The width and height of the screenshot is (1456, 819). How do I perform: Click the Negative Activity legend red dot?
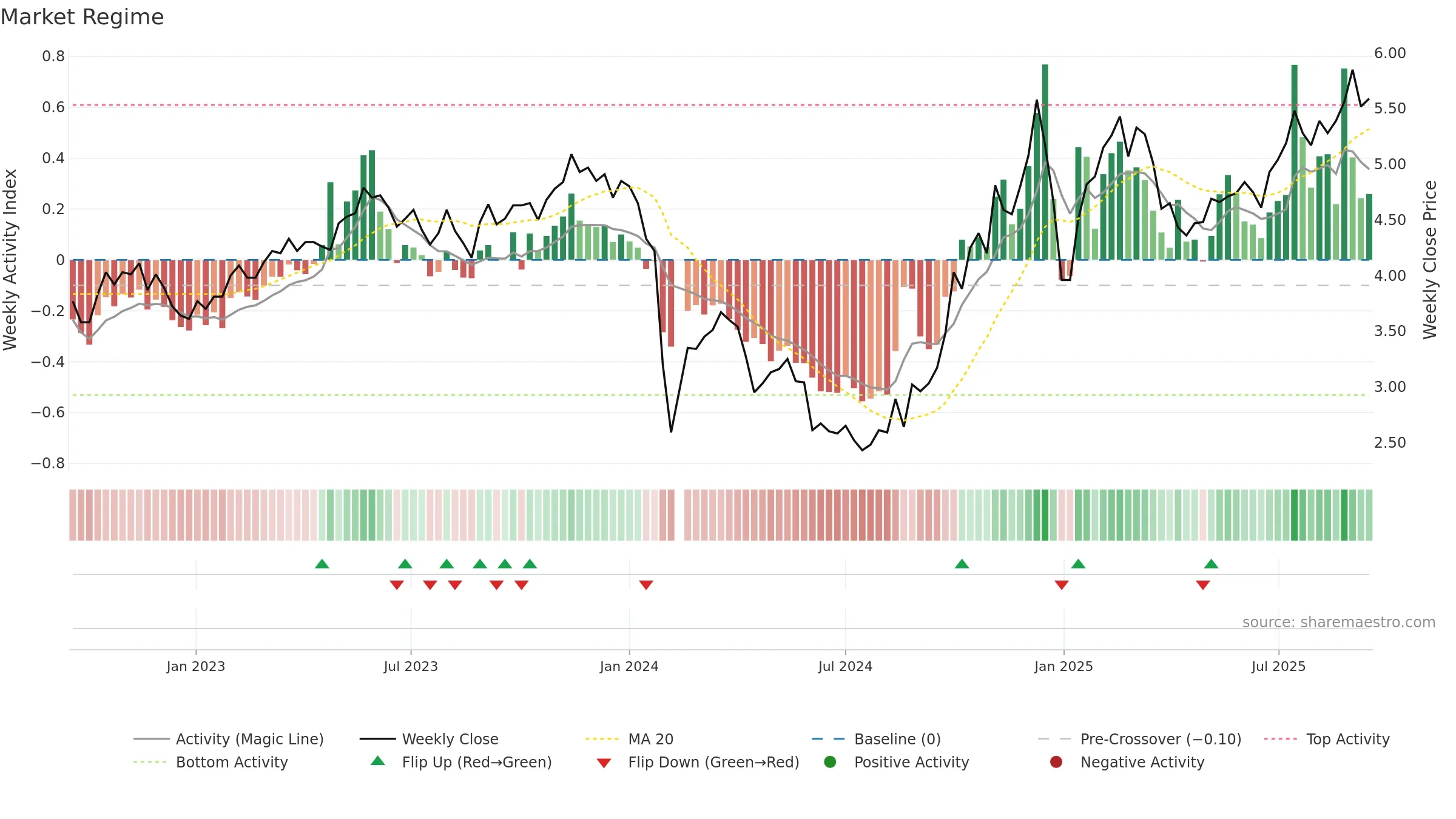1056,761
